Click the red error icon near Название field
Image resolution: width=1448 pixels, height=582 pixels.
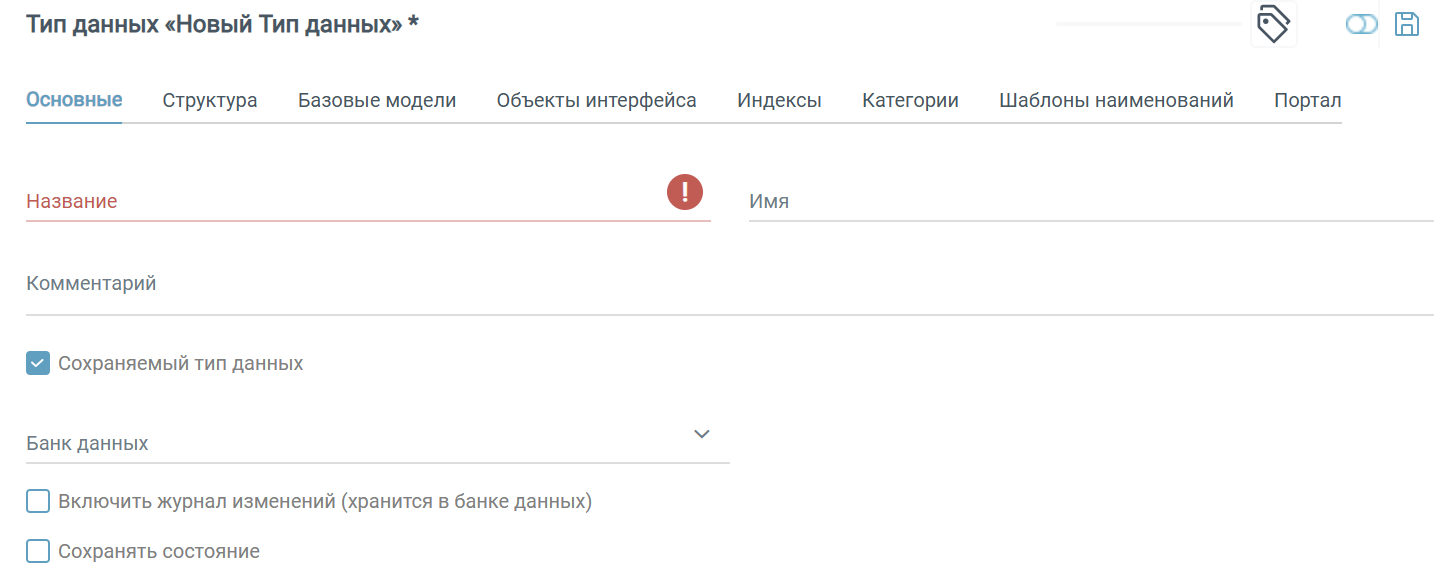point(685,192)
